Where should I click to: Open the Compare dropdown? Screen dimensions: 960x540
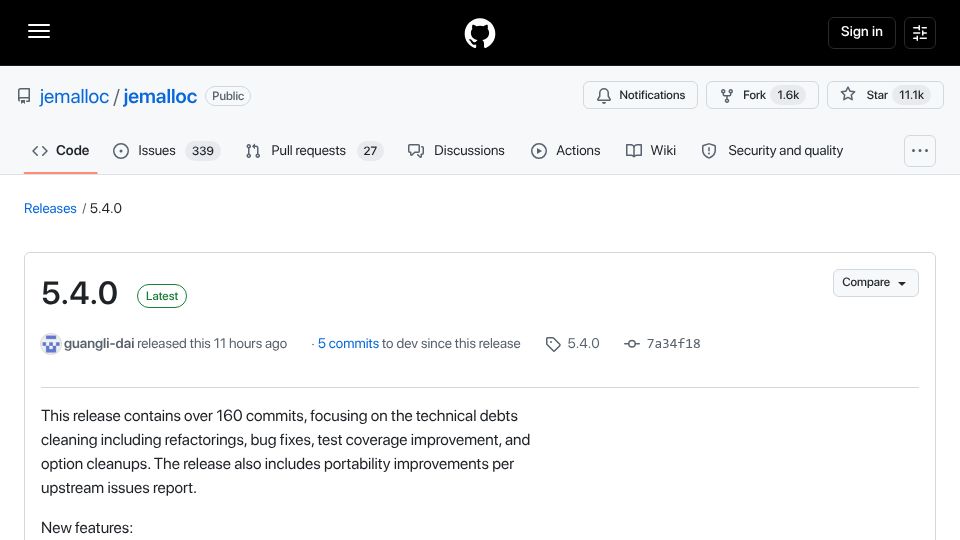point(876,283)
